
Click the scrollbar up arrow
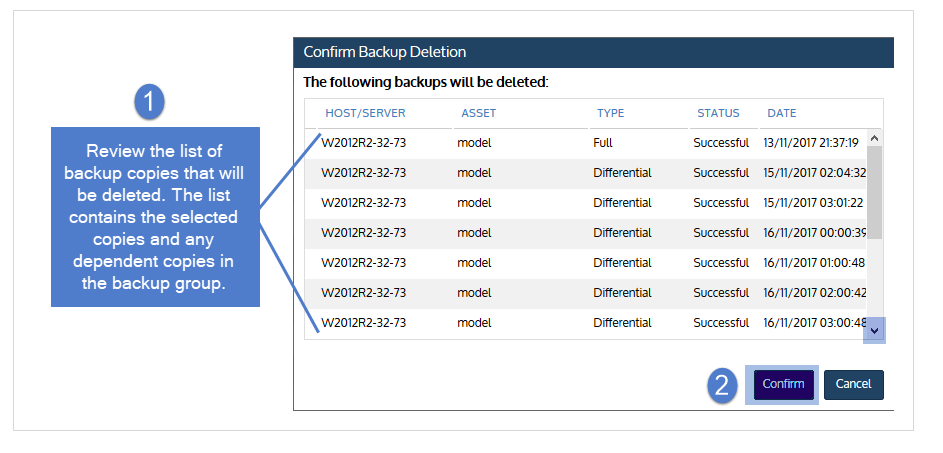874,138
